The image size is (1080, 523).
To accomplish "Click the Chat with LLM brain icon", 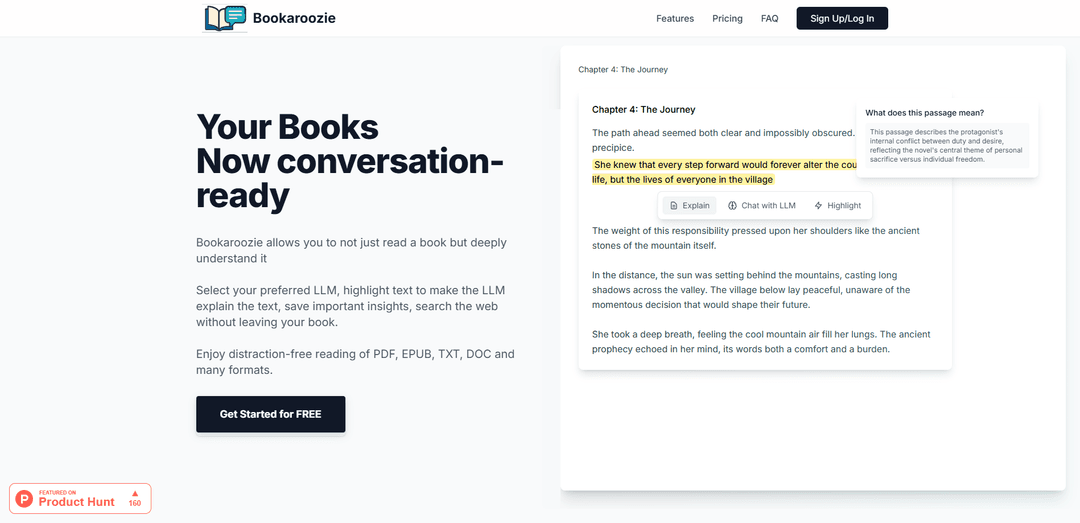I will coord(733,205).
